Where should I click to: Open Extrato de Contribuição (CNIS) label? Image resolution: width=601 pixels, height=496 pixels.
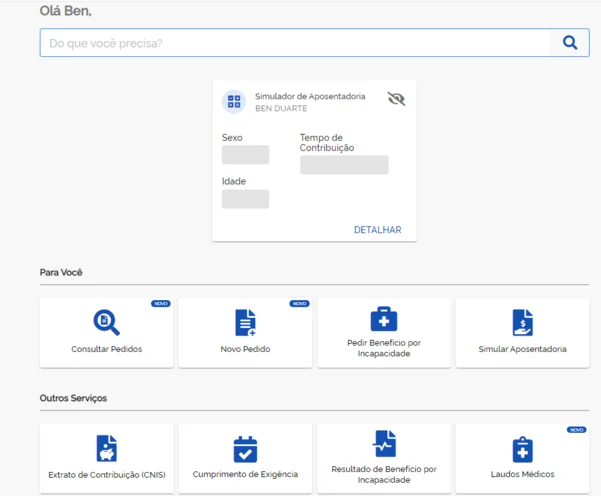(x=107, y=475)
